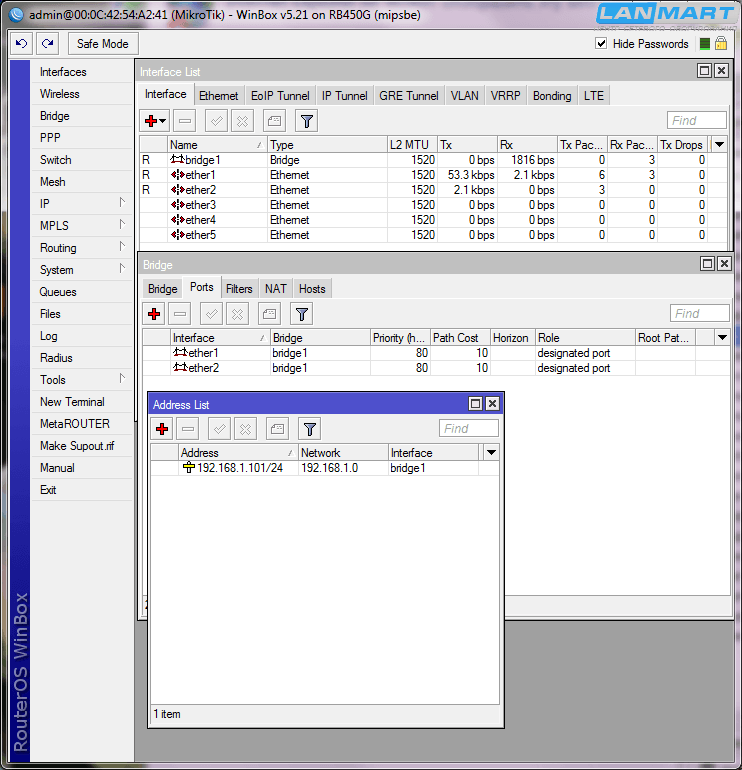
Task: Switch to the Bonding tab
Action: [552, 96]
